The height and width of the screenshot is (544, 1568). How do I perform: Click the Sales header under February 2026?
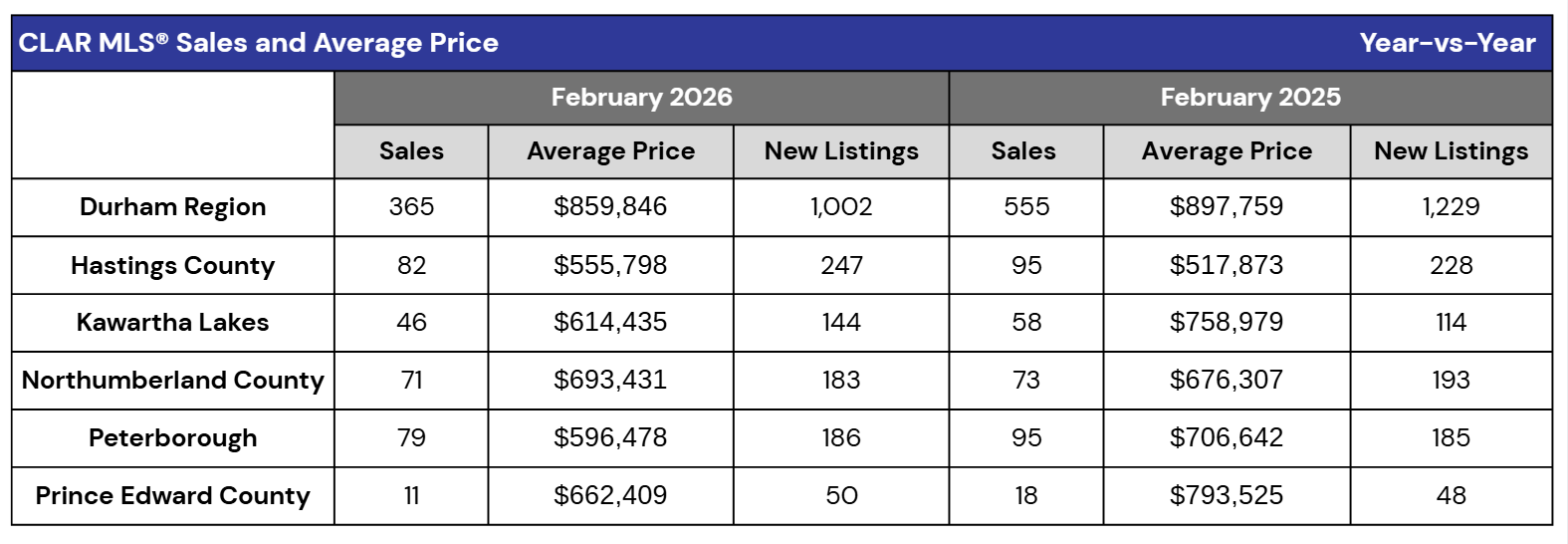pos(411,151)
